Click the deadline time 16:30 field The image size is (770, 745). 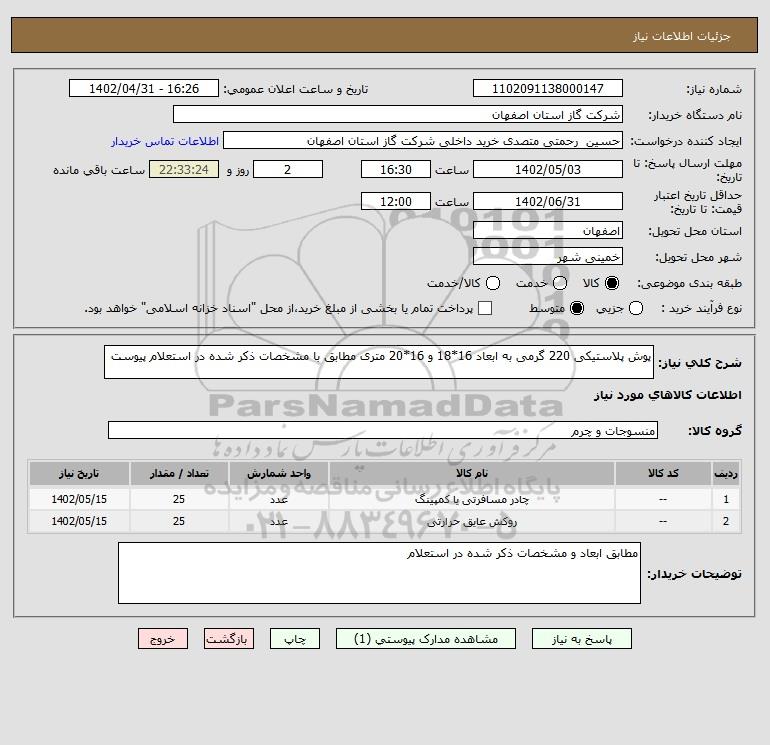coord(396,169)
